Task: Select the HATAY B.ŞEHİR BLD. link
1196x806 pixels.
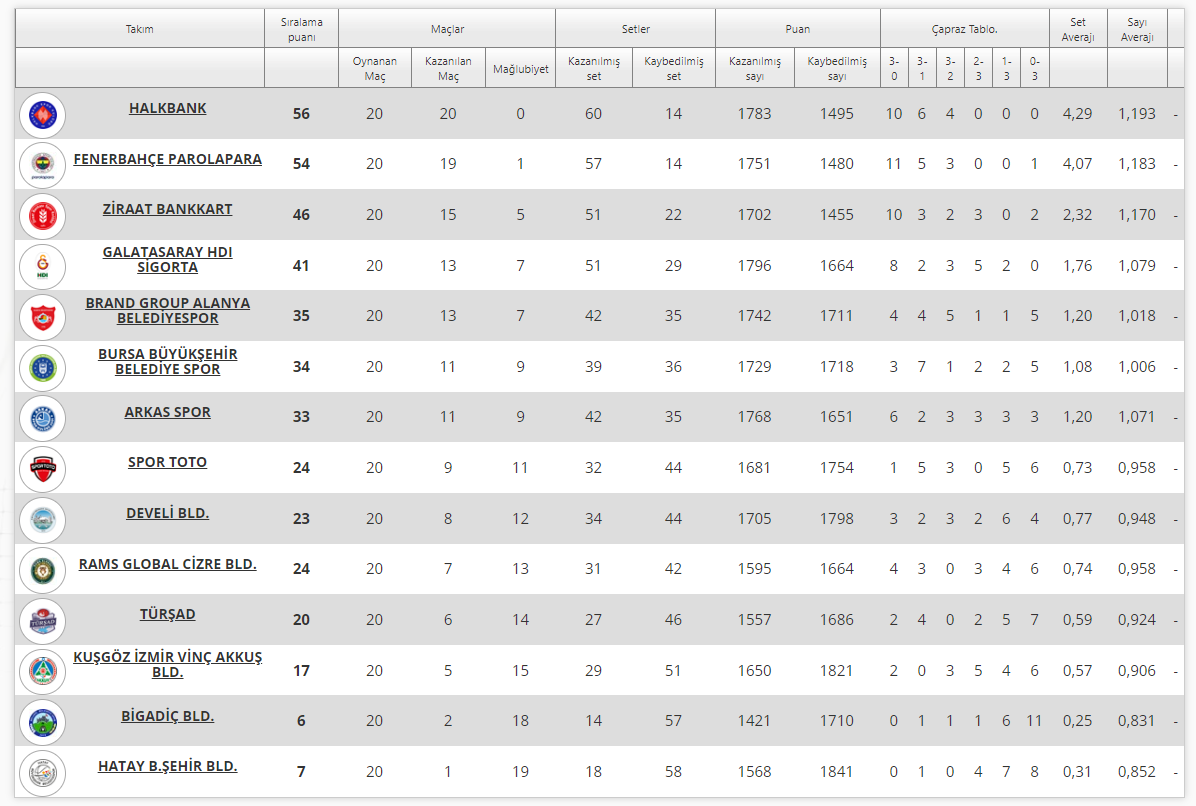Action: pyautogui.click(x=167, y=766)
